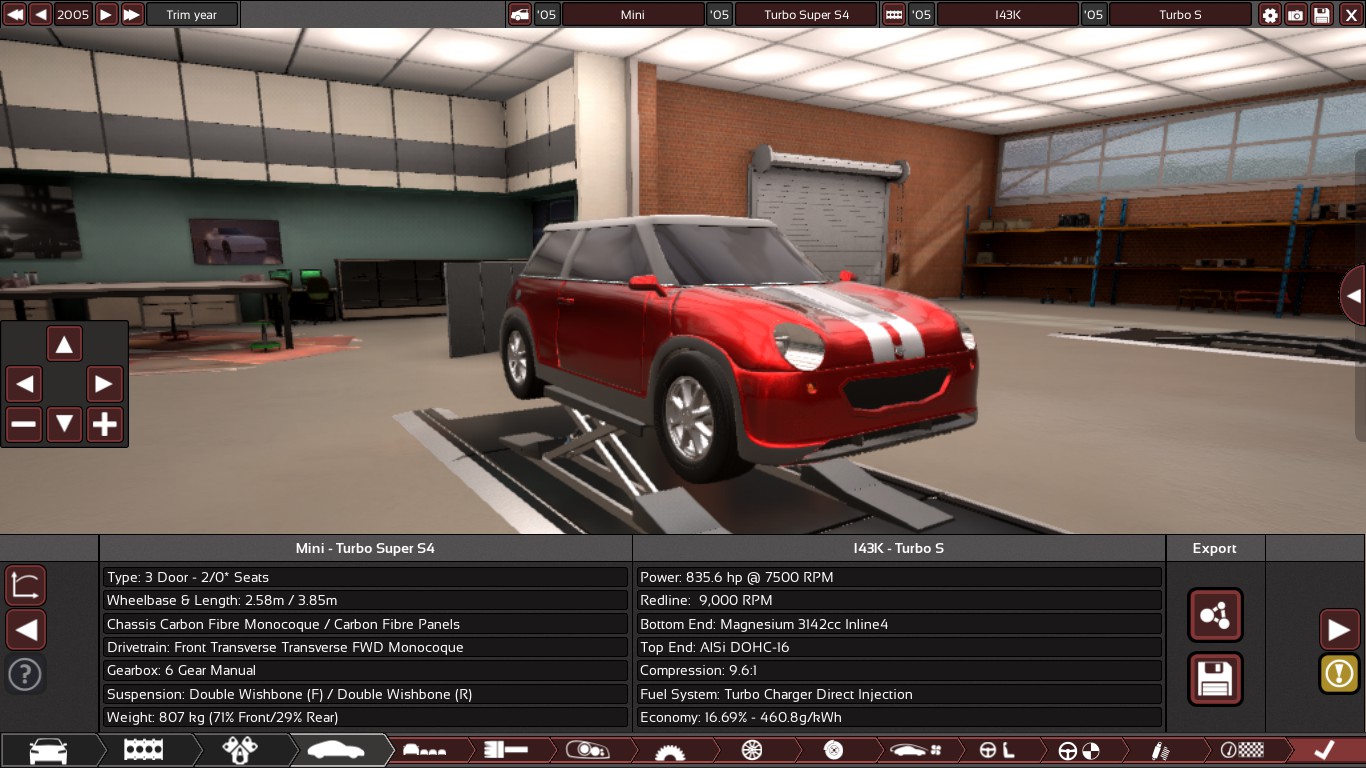Viewport: 1366px width, 768px height.
Task: Click the Drivetrain Front Transverse FWD row
Action: 365,647
